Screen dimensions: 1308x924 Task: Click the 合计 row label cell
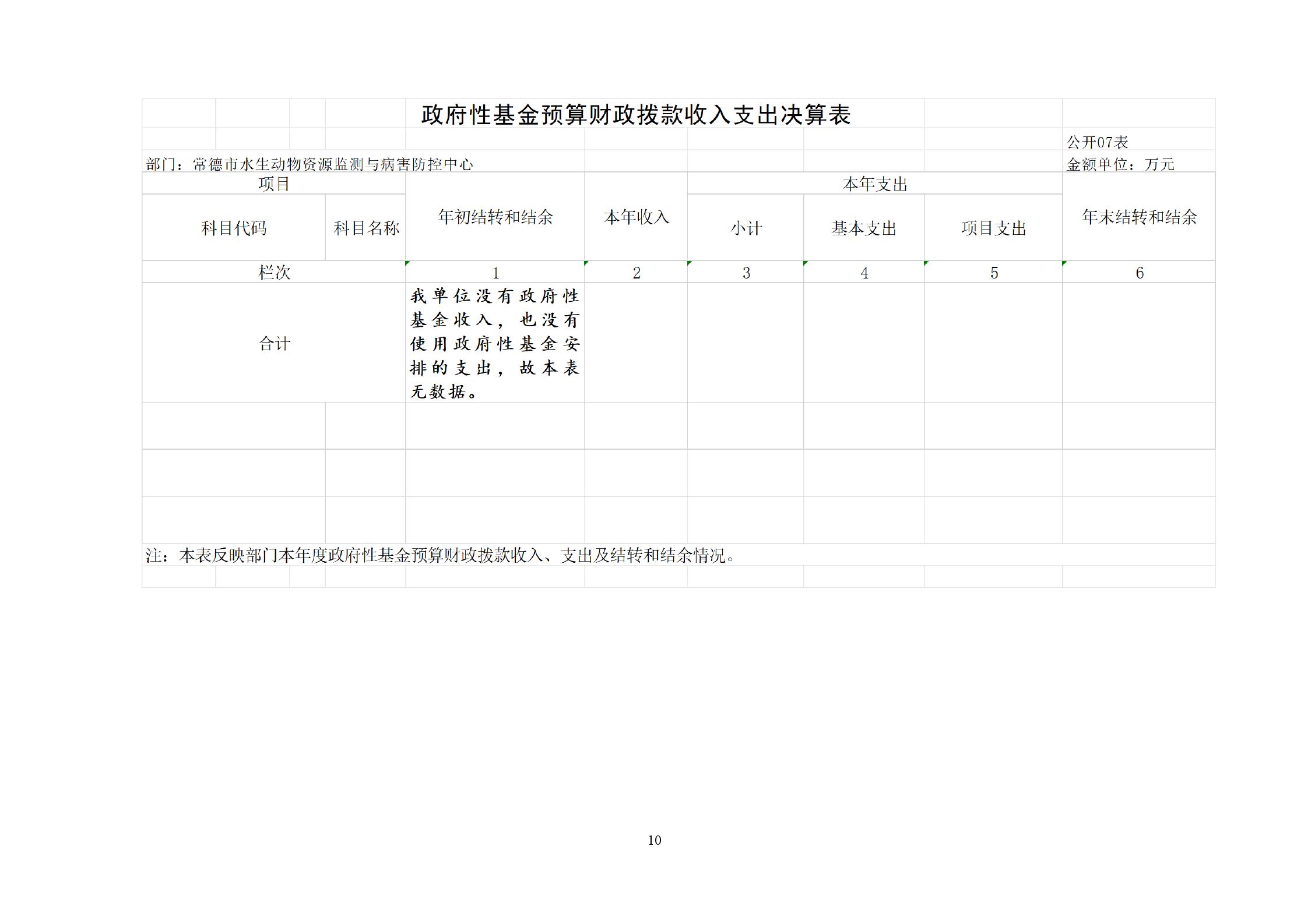pos(274,343)
